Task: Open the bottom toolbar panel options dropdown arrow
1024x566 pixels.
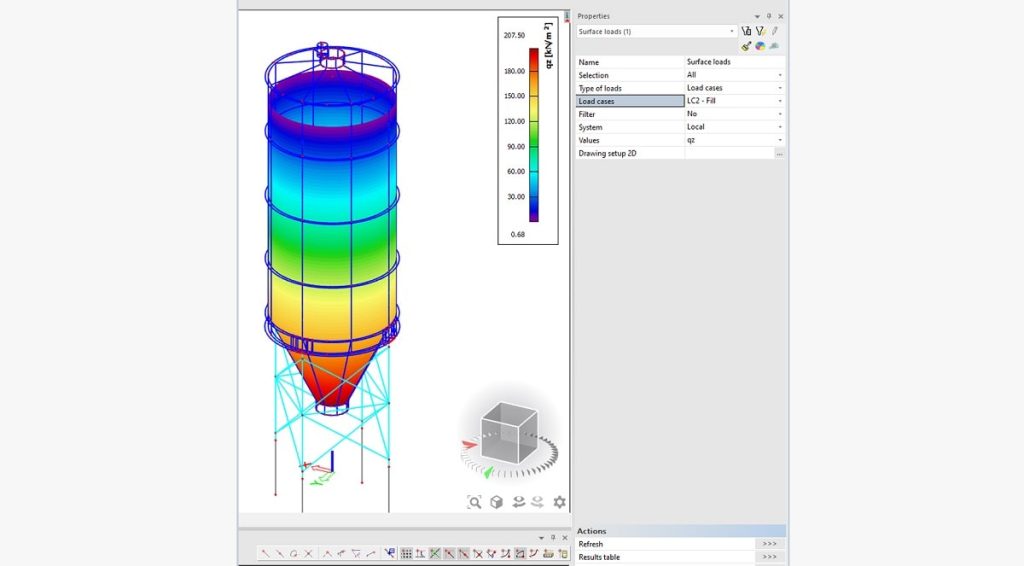Action: click(x=541, y=538)
